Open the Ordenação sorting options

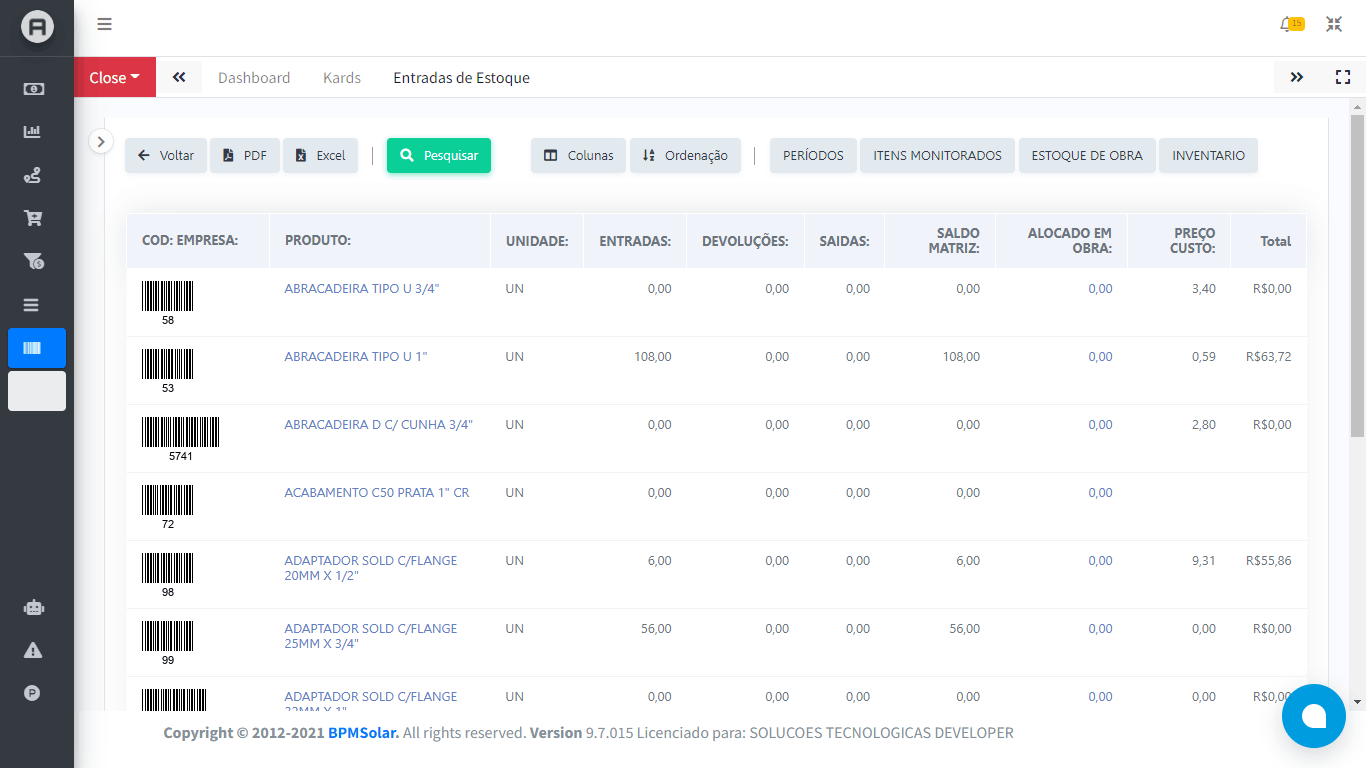(685, 156)
